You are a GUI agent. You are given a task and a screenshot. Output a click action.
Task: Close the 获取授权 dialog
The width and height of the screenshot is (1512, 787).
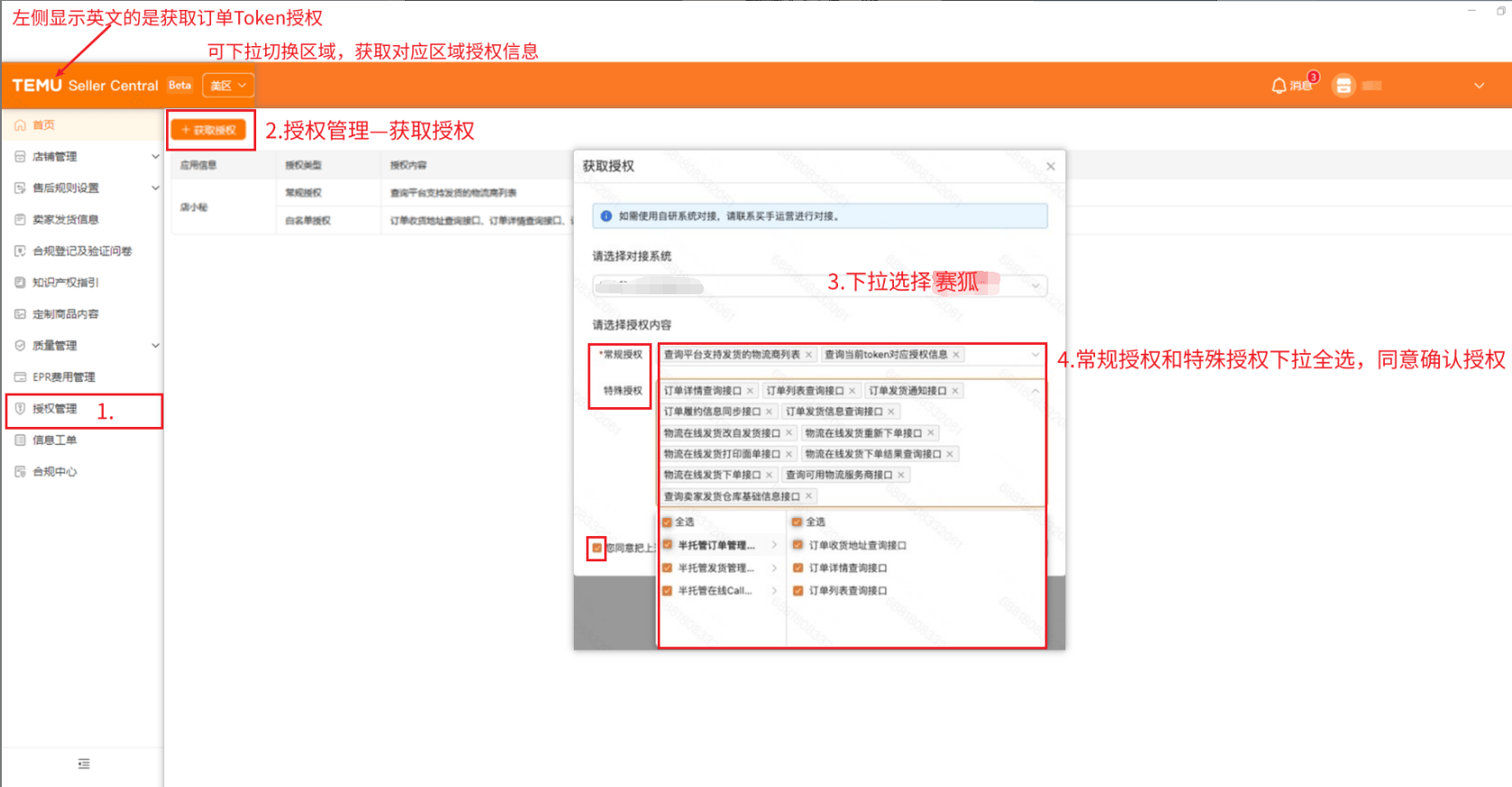[1050, 166]
